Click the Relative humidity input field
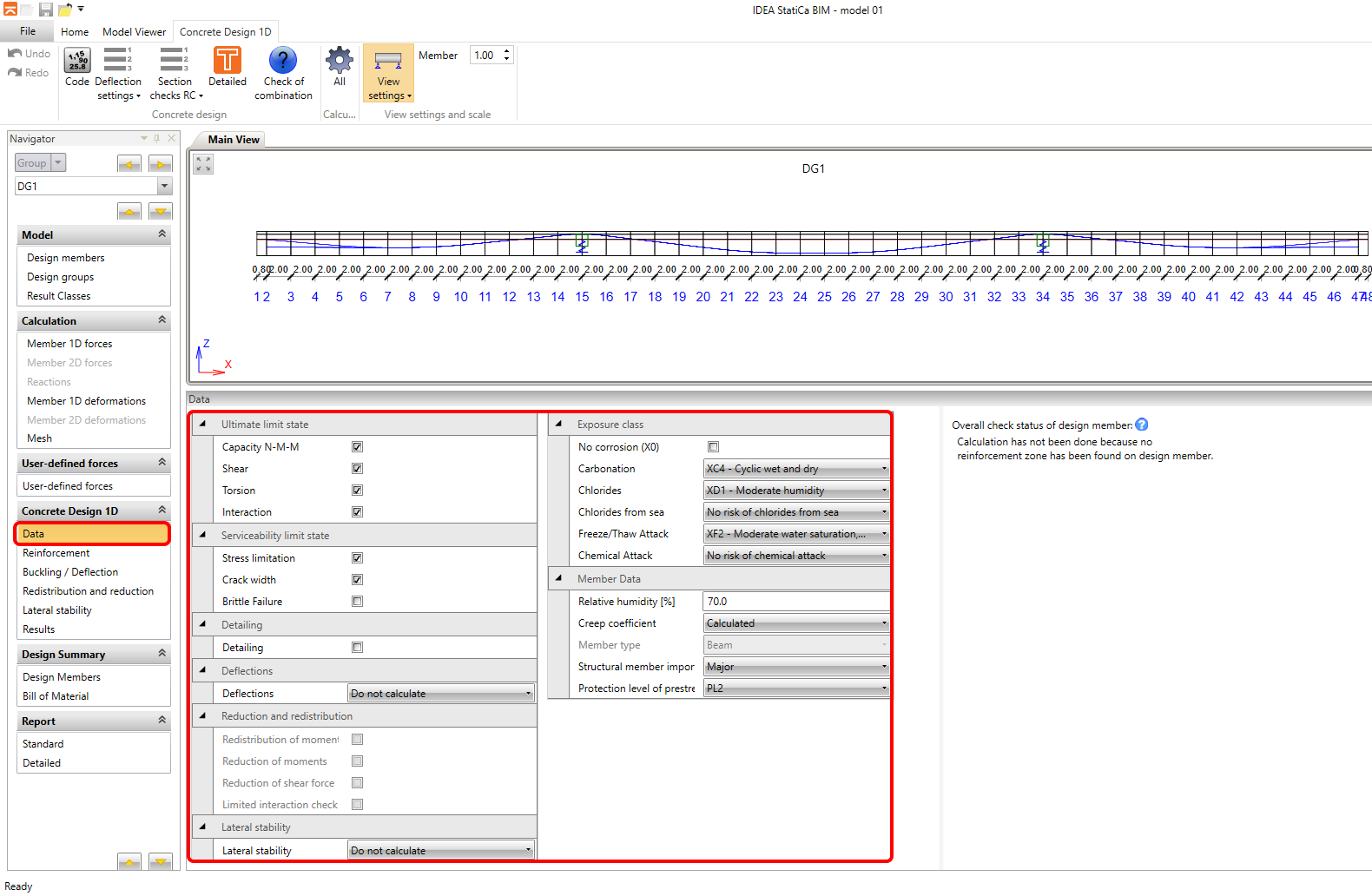Screen dimensions: 1372x896 tap(795, 602)
